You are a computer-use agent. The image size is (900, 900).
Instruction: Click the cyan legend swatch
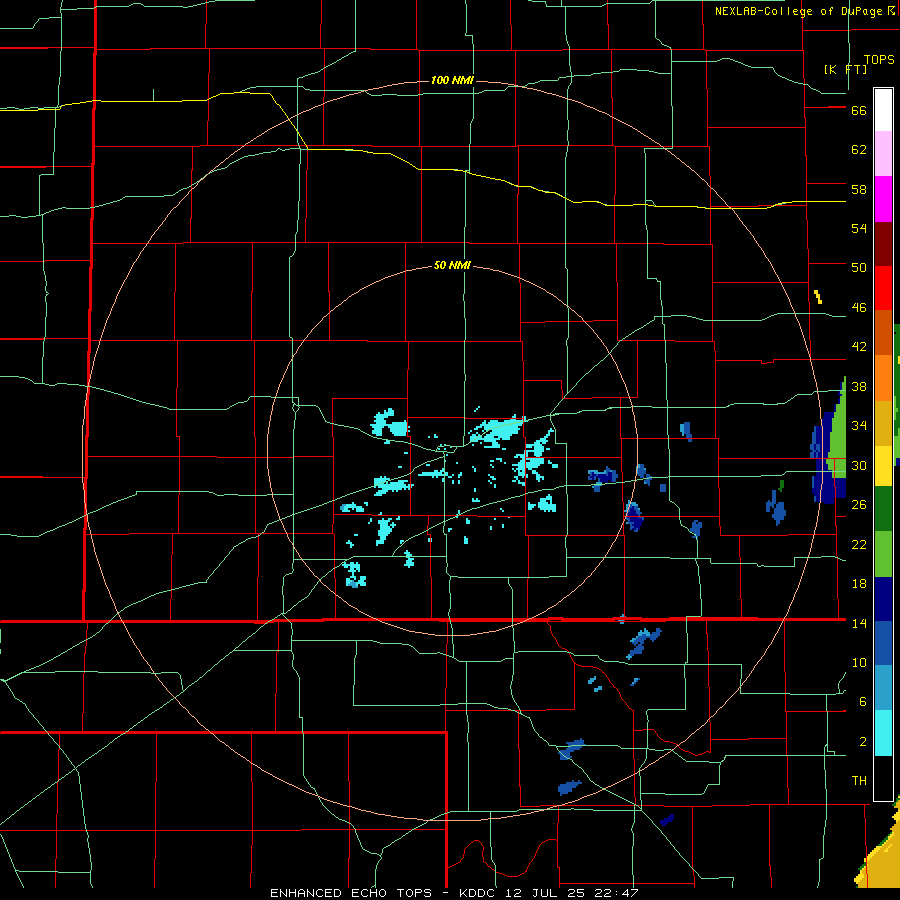click(883, 733)
